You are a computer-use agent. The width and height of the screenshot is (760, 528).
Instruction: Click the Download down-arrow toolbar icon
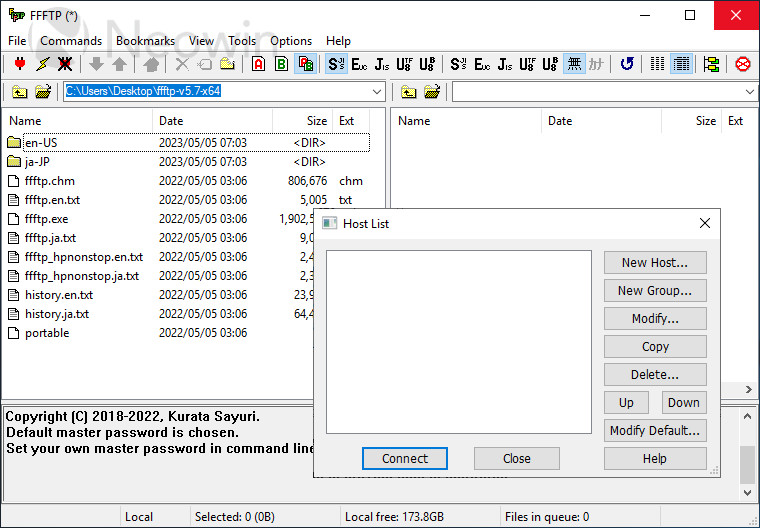coord(96,64)
